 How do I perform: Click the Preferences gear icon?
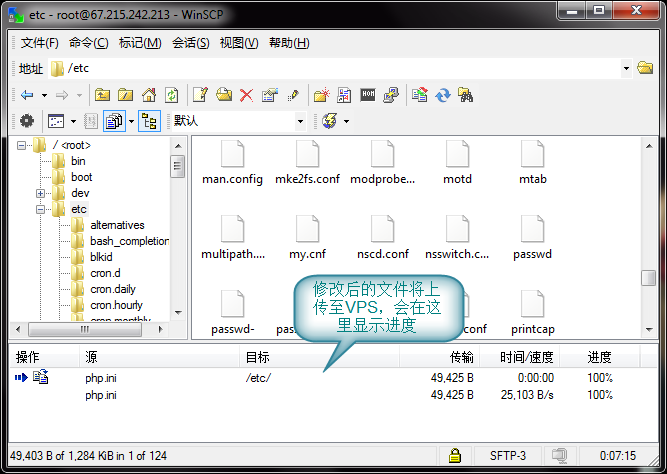click(27, 121)
